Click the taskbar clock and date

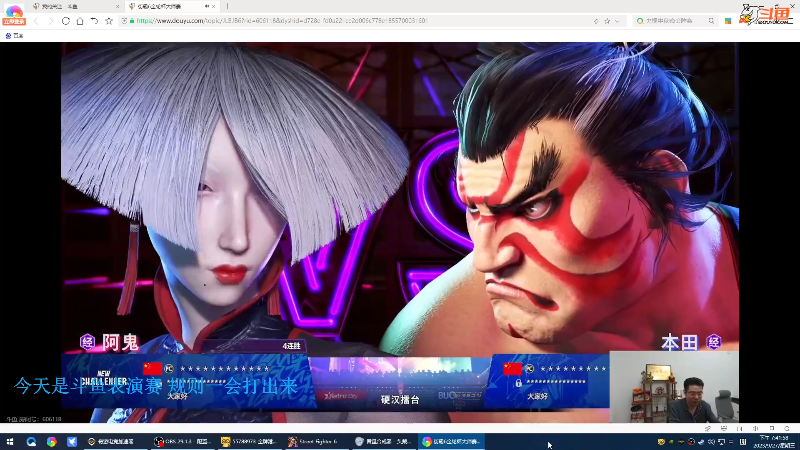774,442
